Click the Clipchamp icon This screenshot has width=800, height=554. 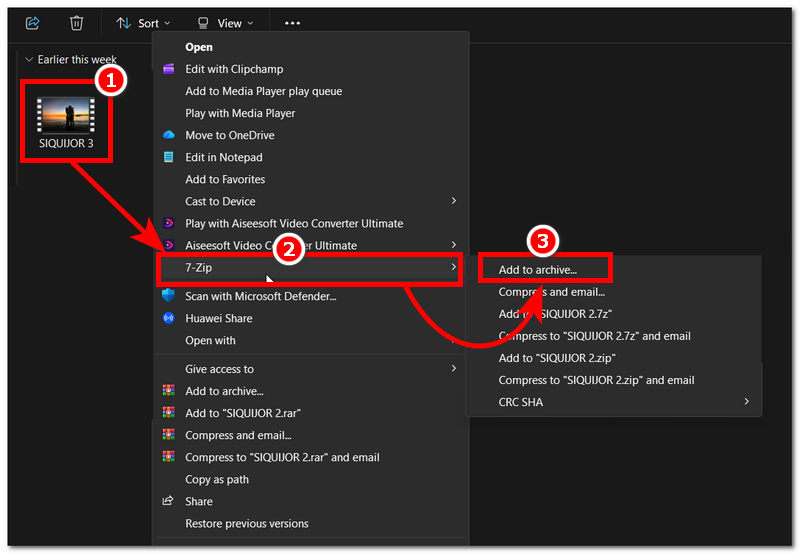coord(168,69)
